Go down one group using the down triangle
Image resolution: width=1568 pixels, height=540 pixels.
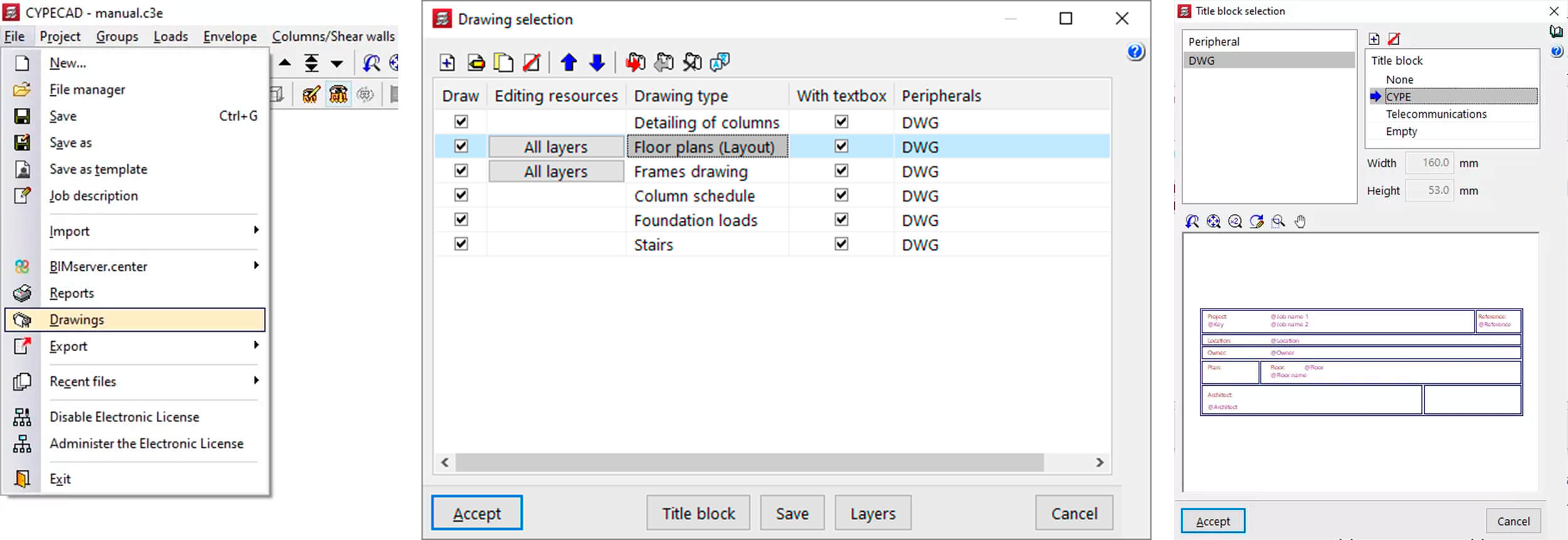pyautogui.click(x=337, y=63)
